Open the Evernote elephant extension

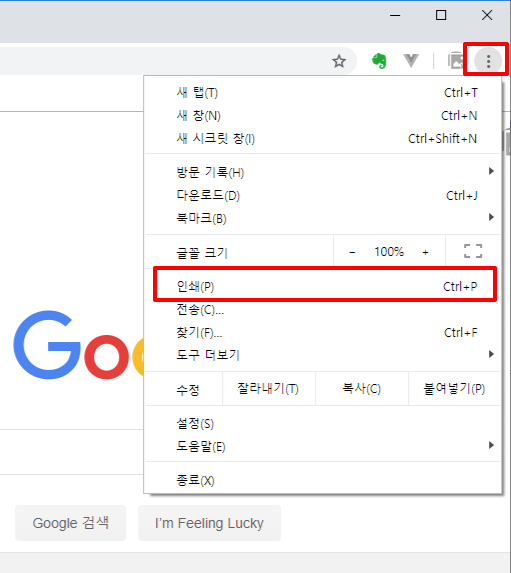click(x=379, y=61)
